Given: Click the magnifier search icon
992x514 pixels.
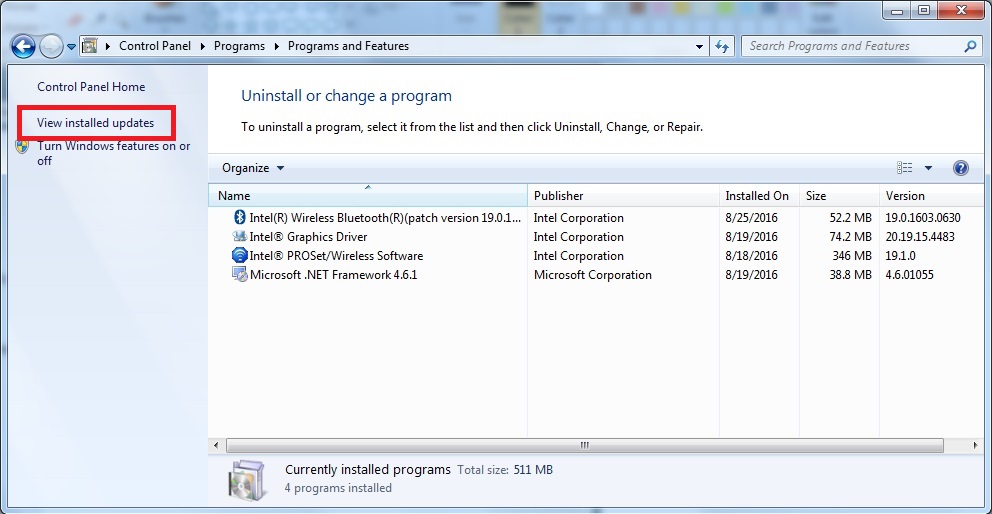Looking at the screenshot, I should [970, 46].
